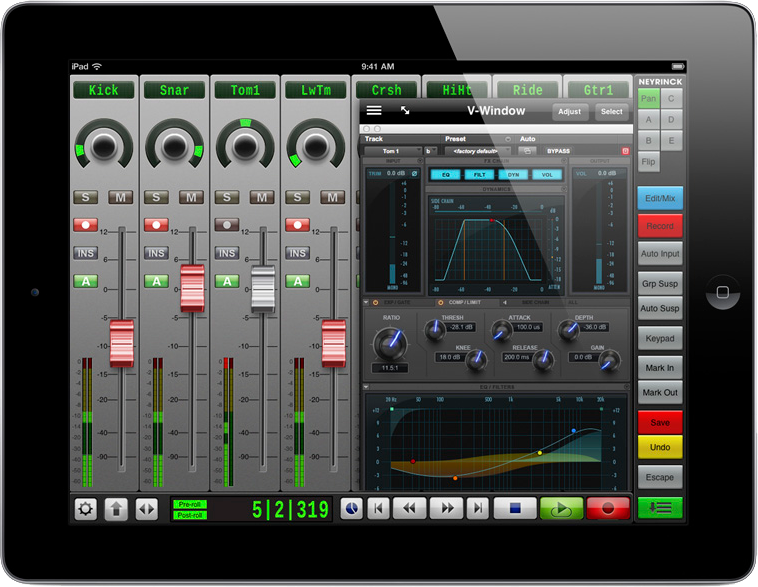Click the Mark In button

click(660, 367)
